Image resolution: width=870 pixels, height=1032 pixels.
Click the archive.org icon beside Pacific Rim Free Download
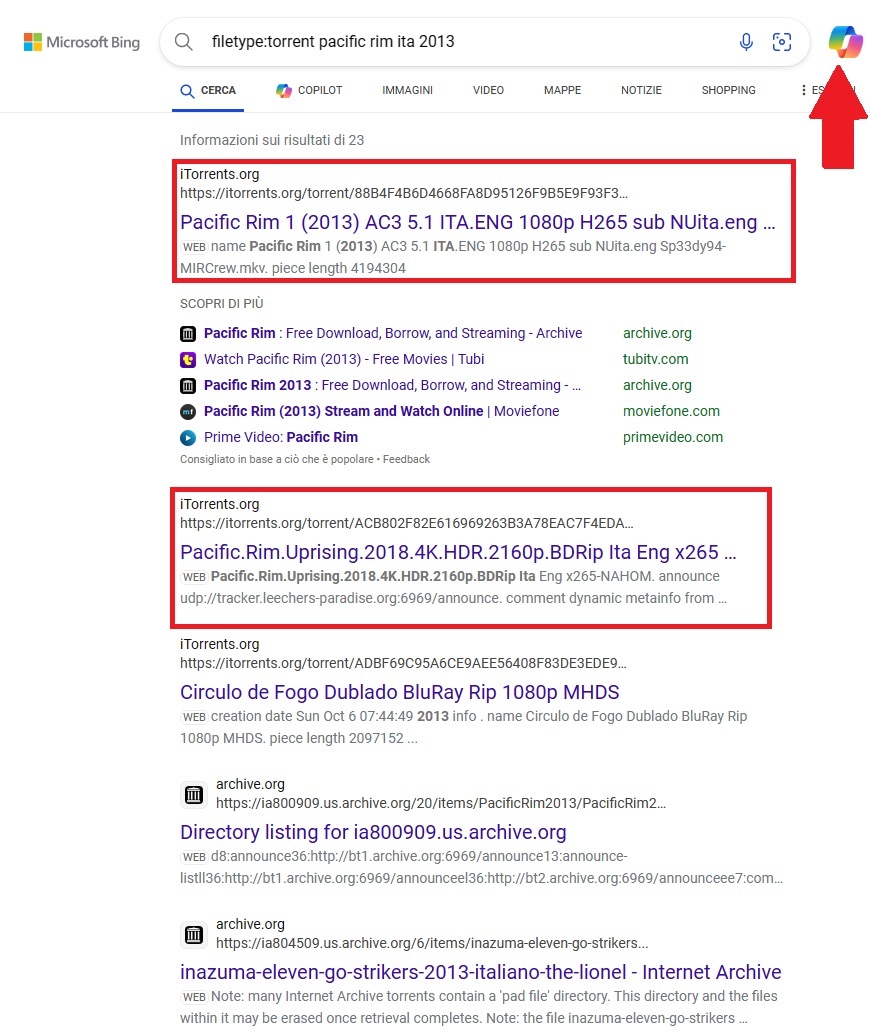pyautogui.click(x=188, y=334)
